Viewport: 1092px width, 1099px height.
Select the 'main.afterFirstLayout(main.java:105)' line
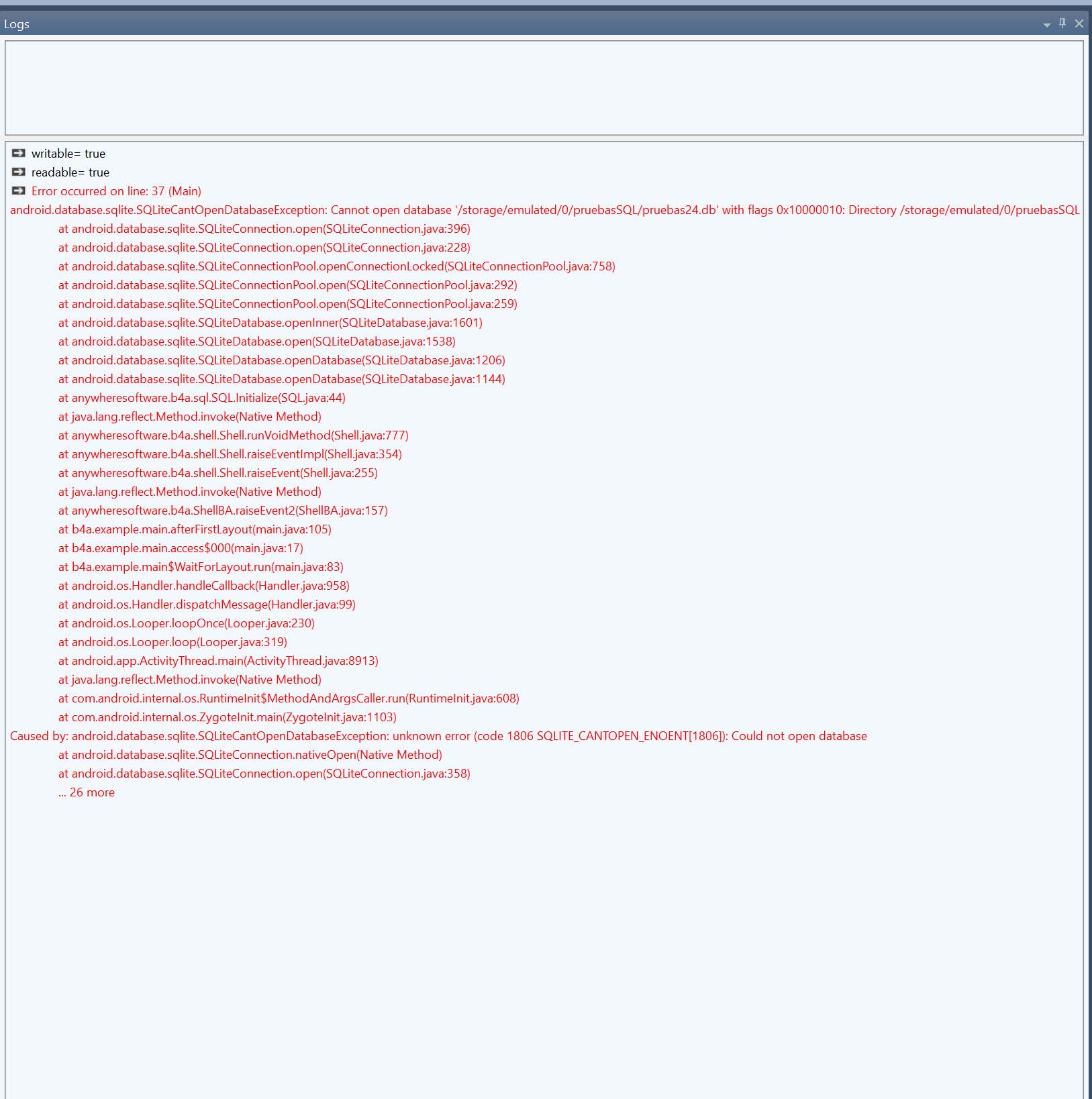[195, 529]
